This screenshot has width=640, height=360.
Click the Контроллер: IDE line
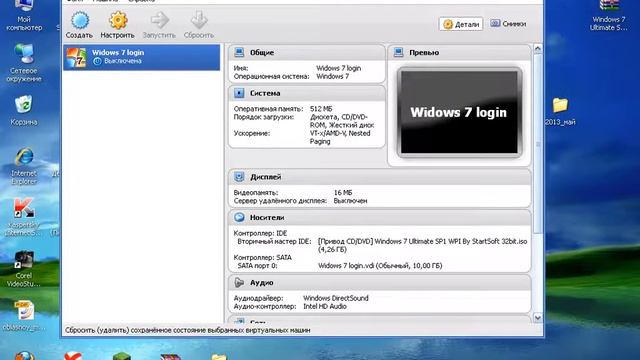pos(260,233)
